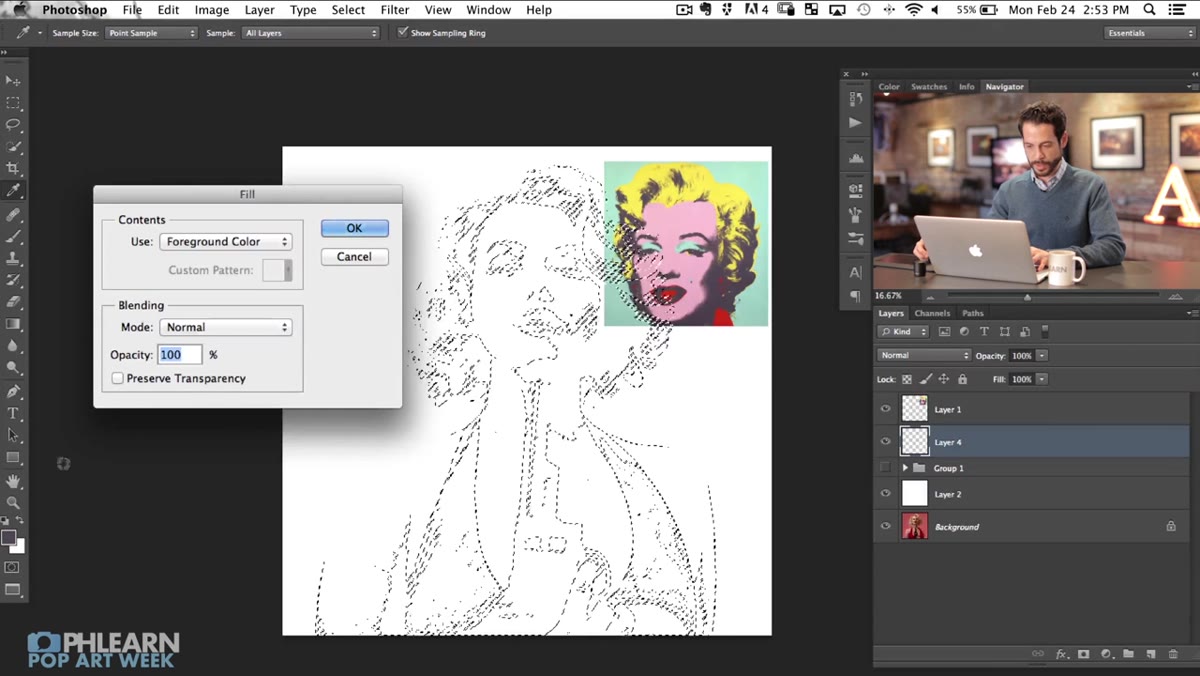Open Sample Size dropdown
The height and width of the screenshot is (676, 1200).
[151, 33]
